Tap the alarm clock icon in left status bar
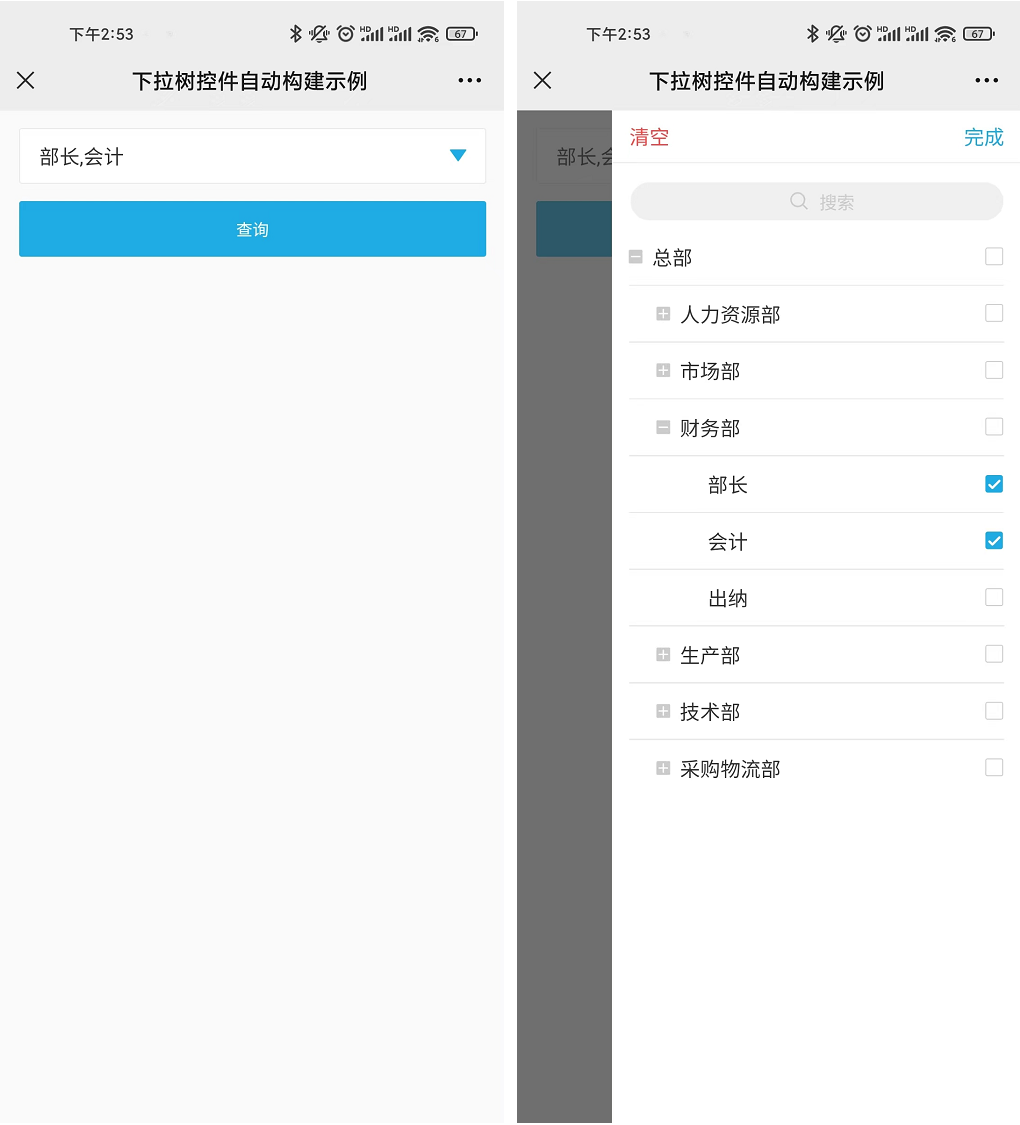This screenshot has height=1125, width=1020. [x=346, y=34]
